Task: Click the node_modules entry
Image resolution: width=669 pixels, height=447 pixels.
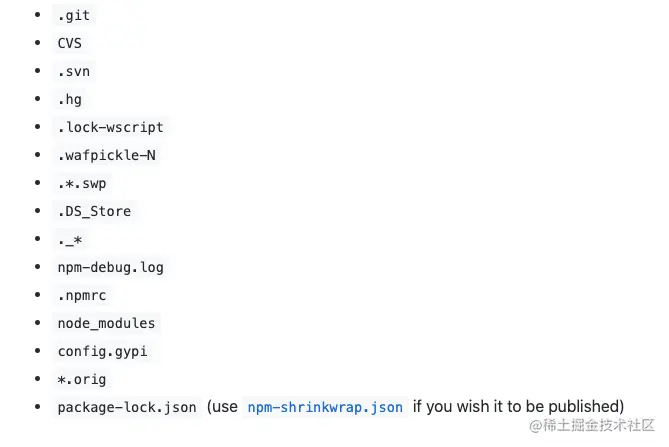Action: (x=107, y=323)
